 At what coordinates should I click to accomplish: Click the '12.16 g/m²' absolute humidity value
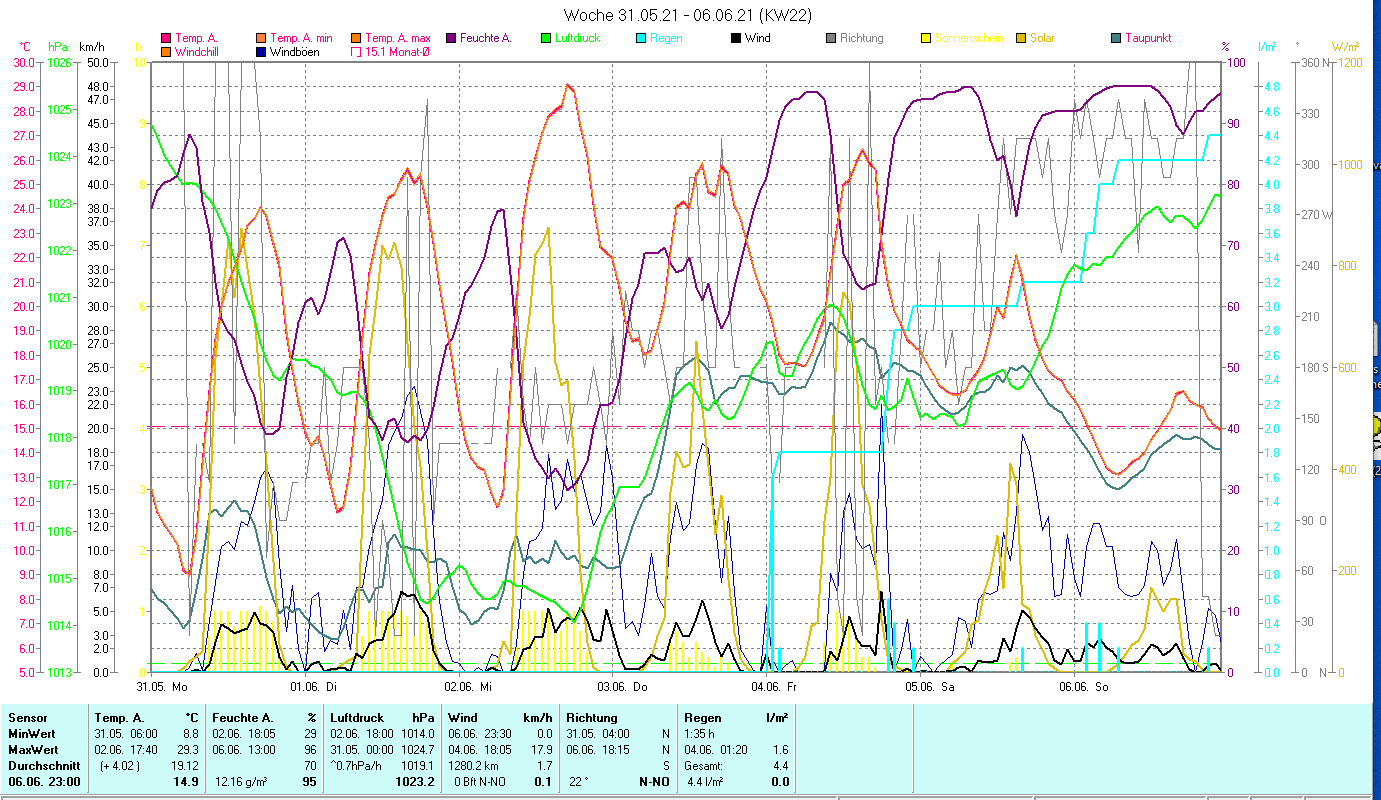[x=243, y=782]
